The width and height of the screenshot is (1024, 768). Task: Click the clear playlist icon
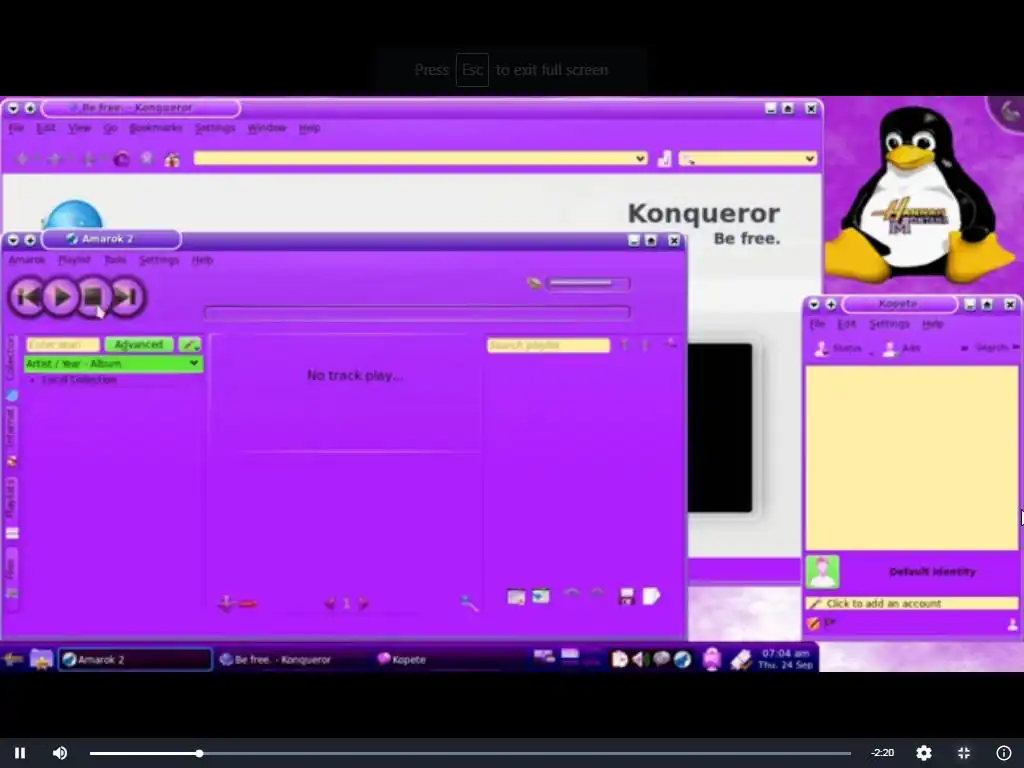[x=516, y=596]
